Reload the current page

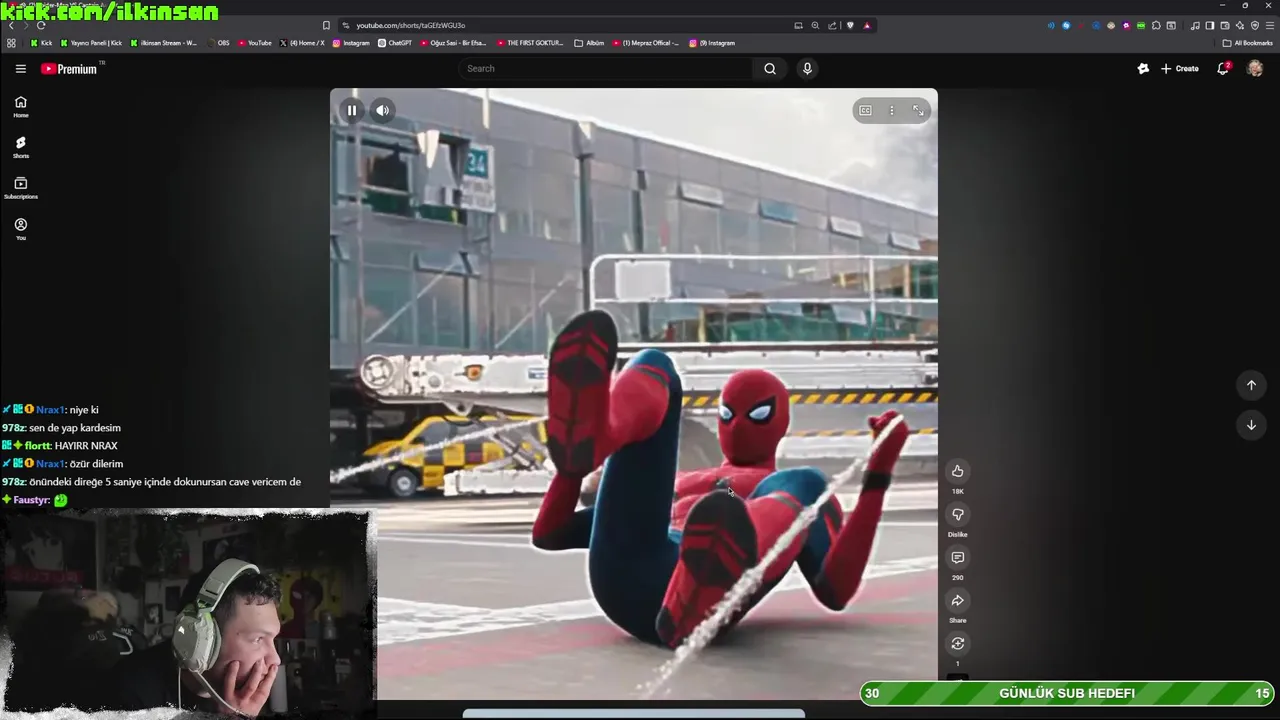click(40, 25)
